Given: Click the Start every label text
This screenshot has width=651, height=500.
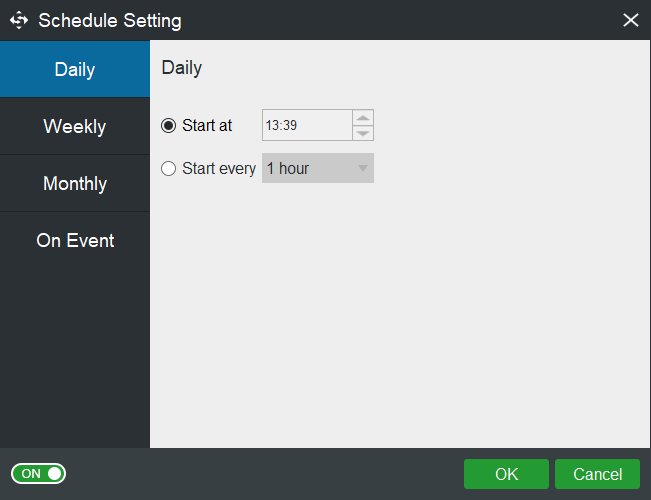Looking at the screenshot, I should 219,169.
